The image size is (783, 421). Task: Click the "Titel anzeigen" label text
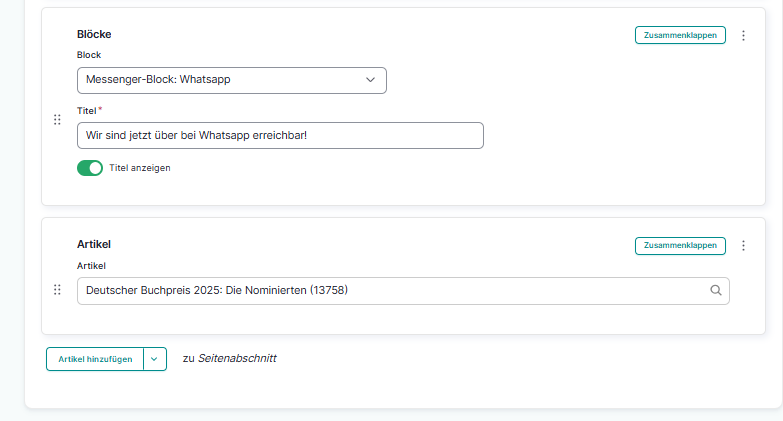[x=140, y=168]
